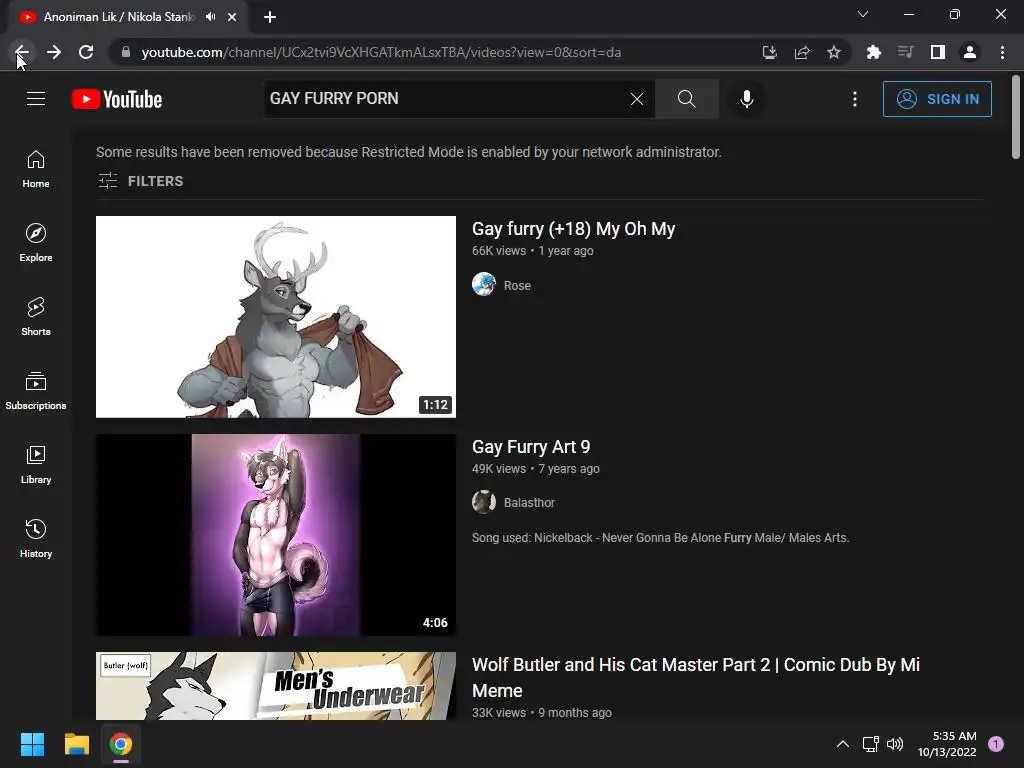Click the padlock site info icon

[x=126, y=52]
